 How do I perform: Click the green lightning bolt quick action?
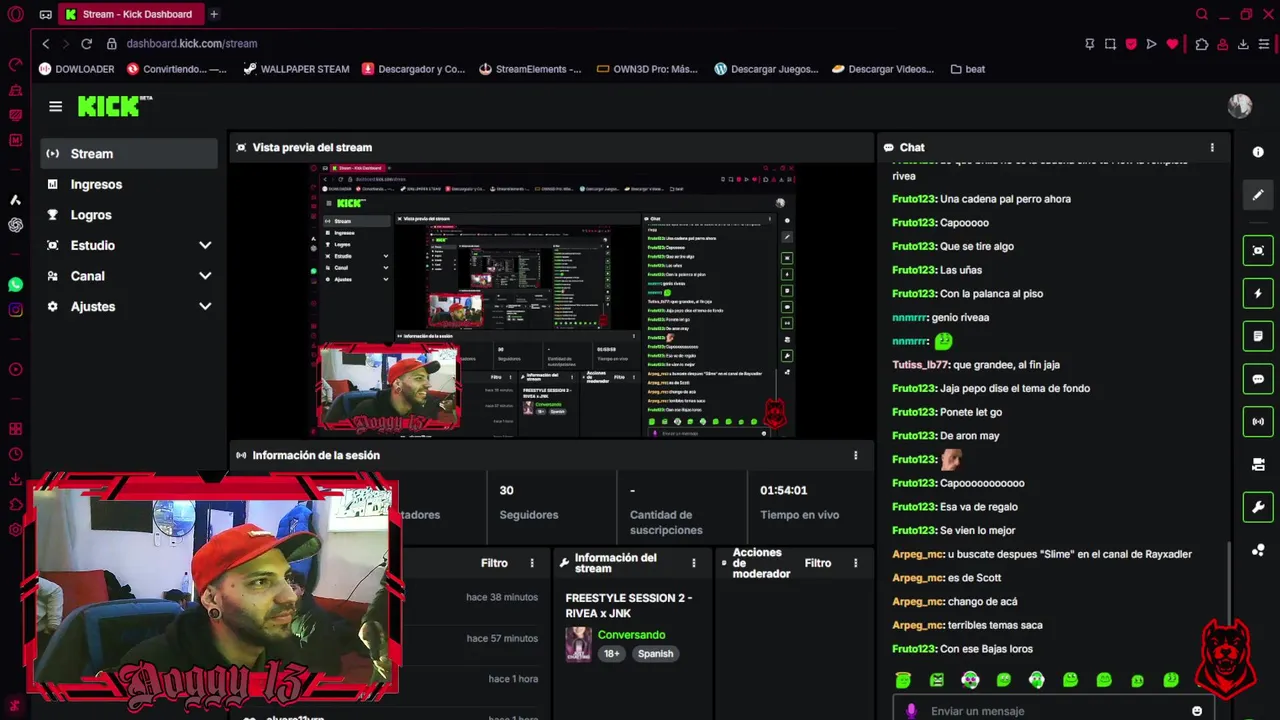click(x=1258, y=293)
